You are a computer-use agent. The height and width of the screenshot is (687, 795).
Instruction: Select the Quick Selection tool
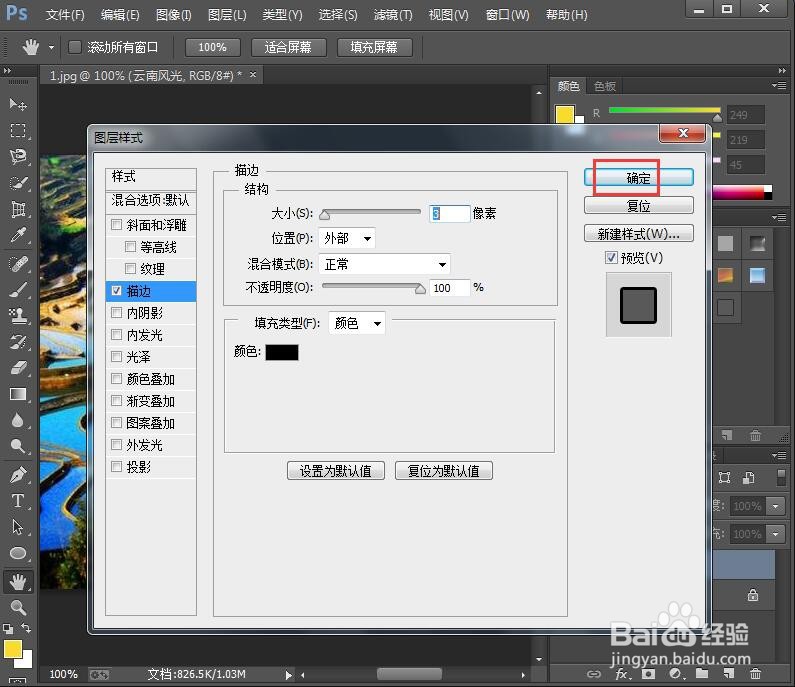(x=18, y=183)
